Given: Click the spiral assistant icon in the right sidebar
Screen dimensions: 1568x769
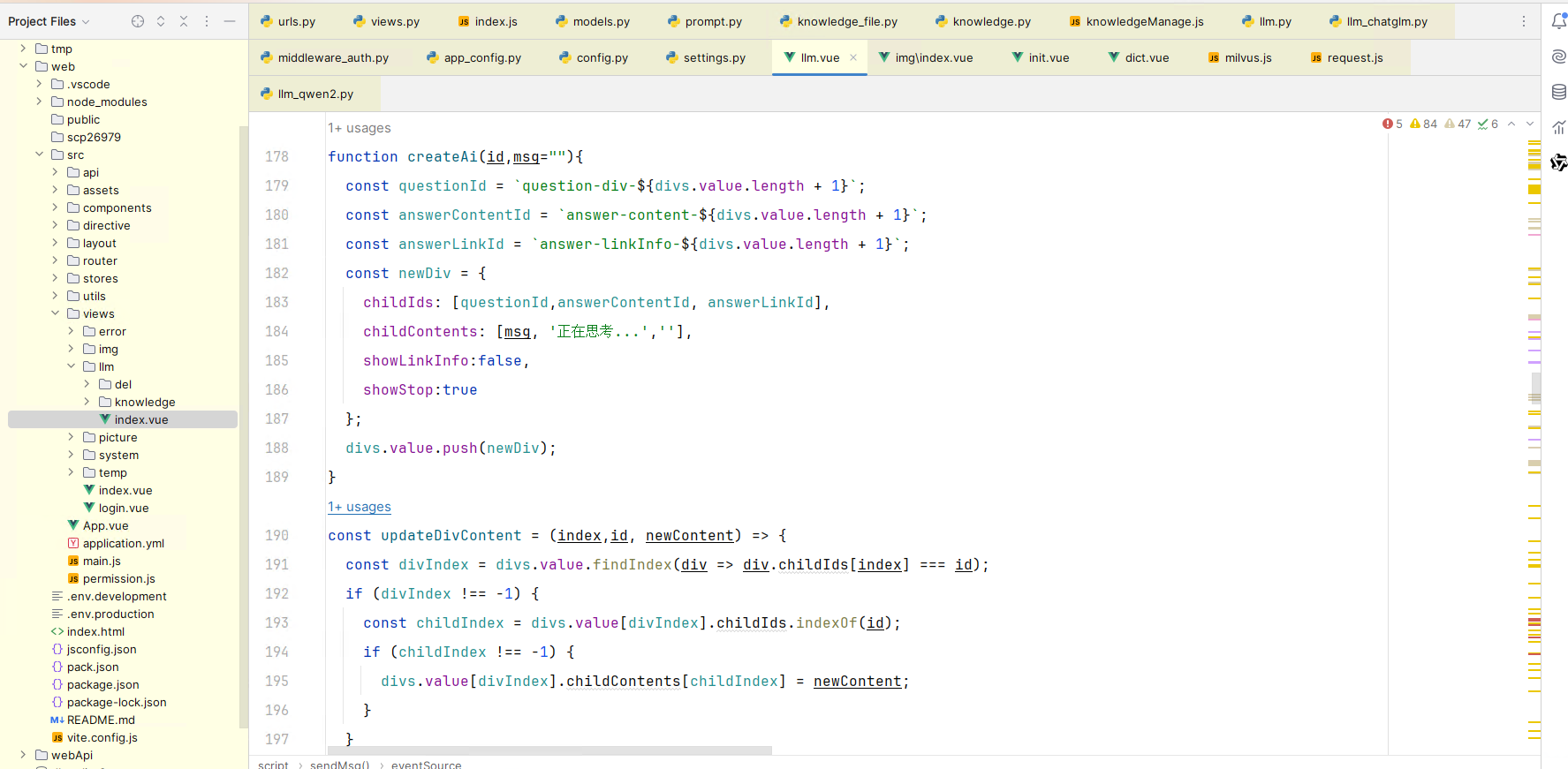Looking at the screenshot, I should 1558,57.
